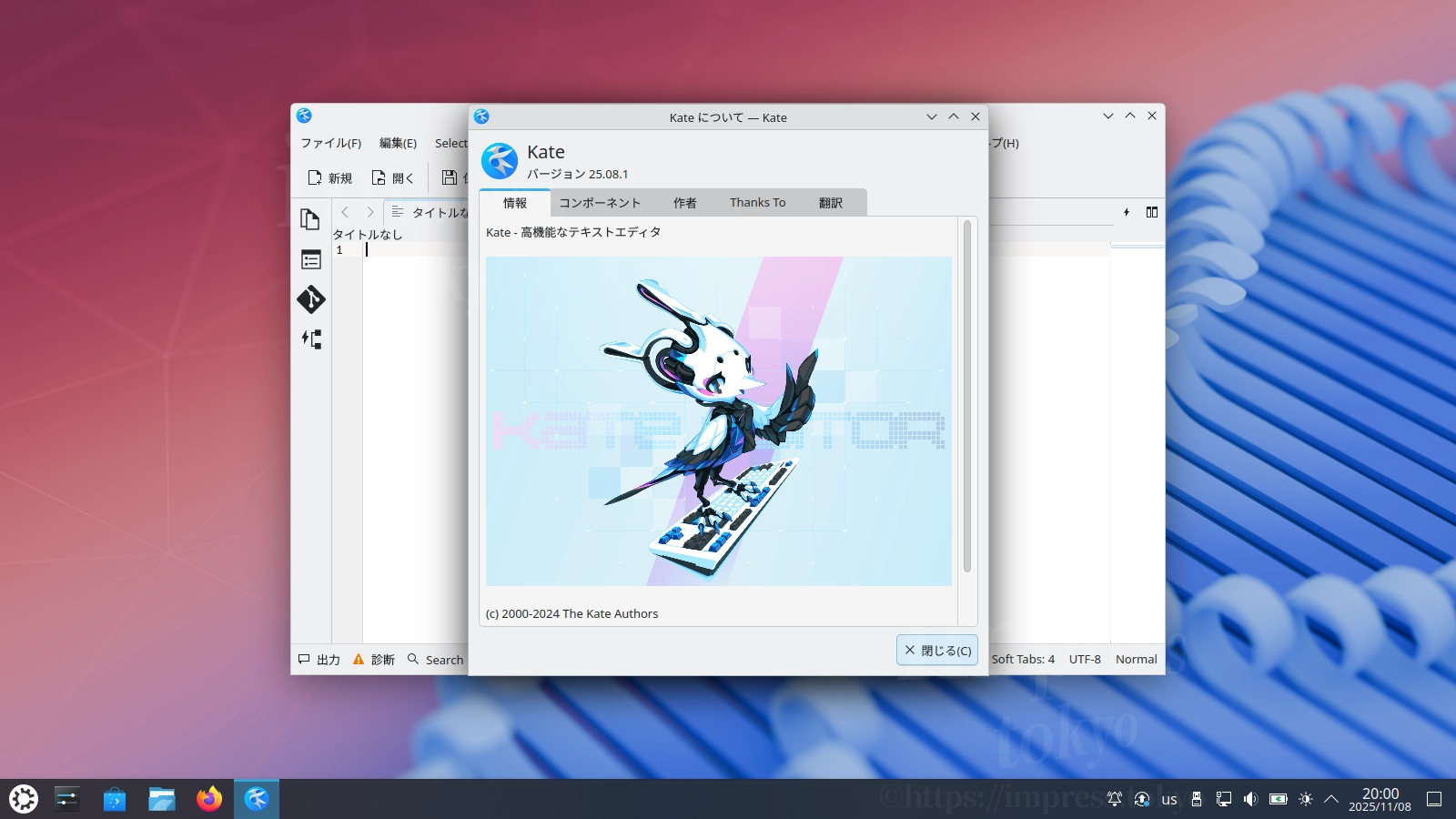Click the show desktop button on taskbar
The height and width of the screenshot is (819, 1456).
click(1434, 799)
